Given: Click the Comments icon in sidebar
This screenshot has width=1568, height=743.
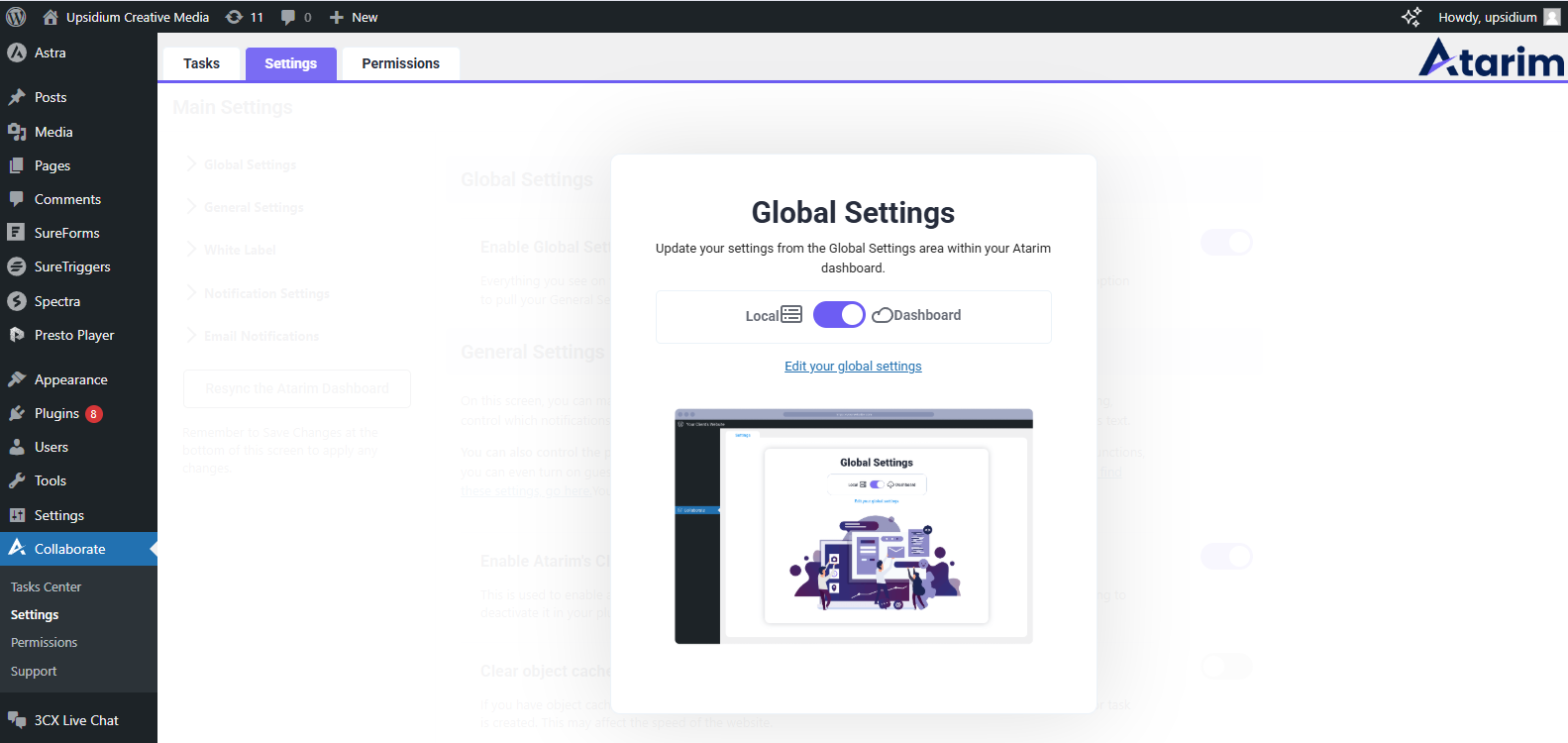Looking at the screenshot, I should [17, 199].
